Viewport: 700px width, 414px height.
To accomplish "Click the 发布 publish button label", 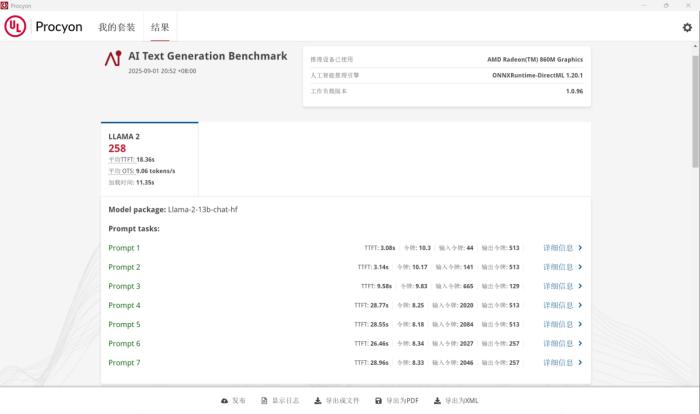I will (239, 401).
